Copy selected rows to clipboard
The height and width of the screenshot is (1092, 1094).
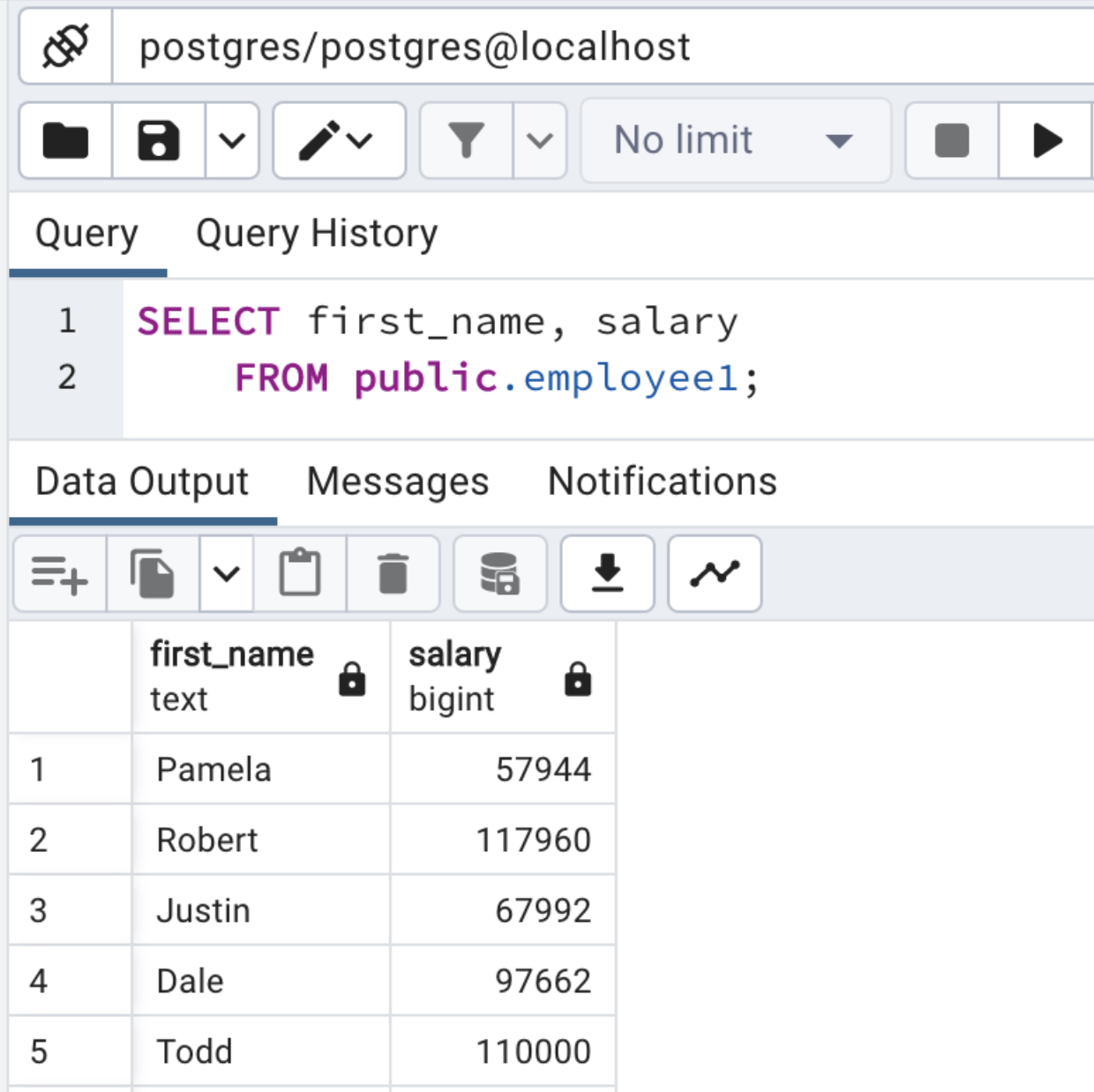click(153, 574)
